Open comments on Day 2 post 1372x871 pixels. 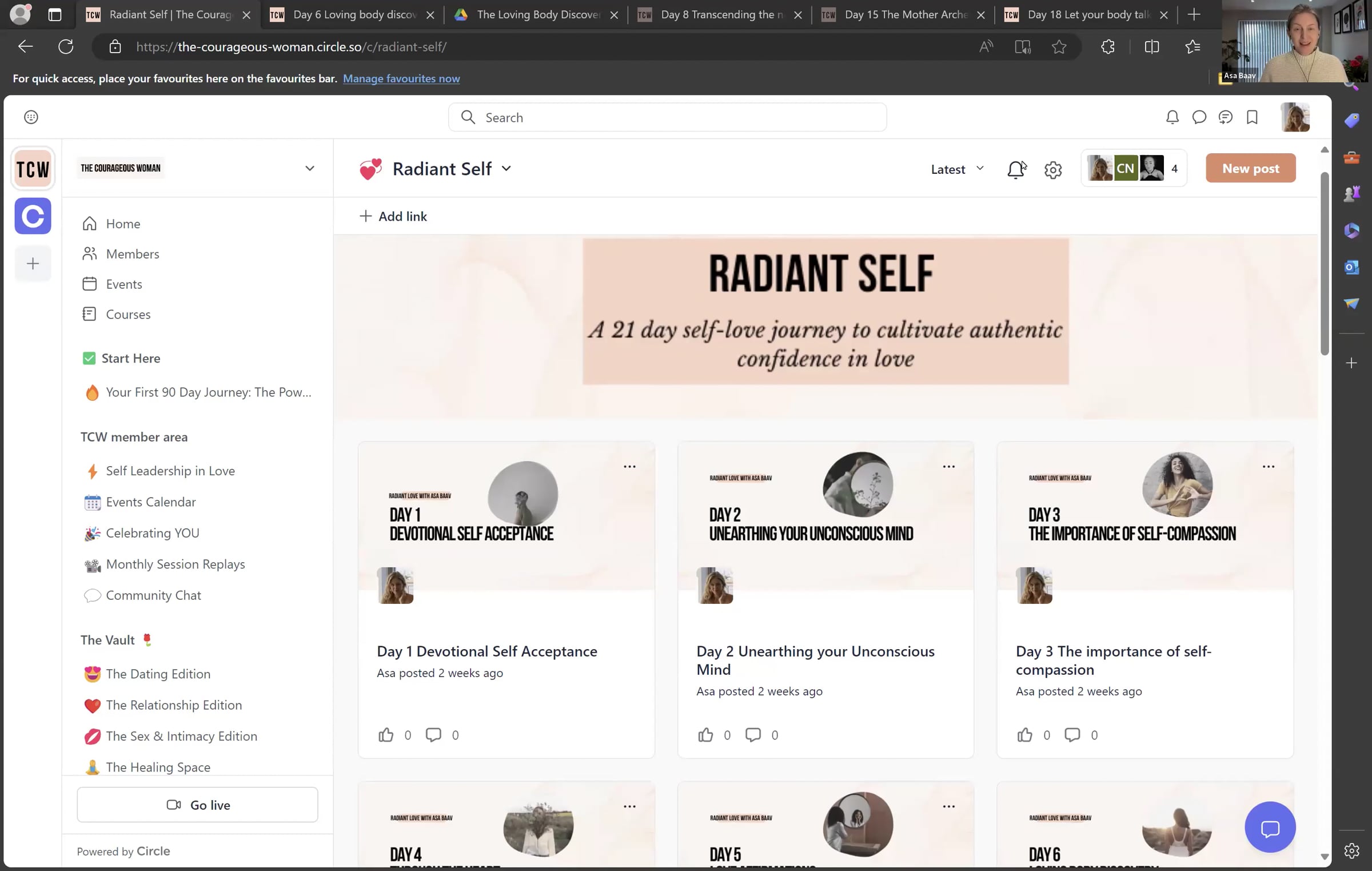tap(753, 735)
